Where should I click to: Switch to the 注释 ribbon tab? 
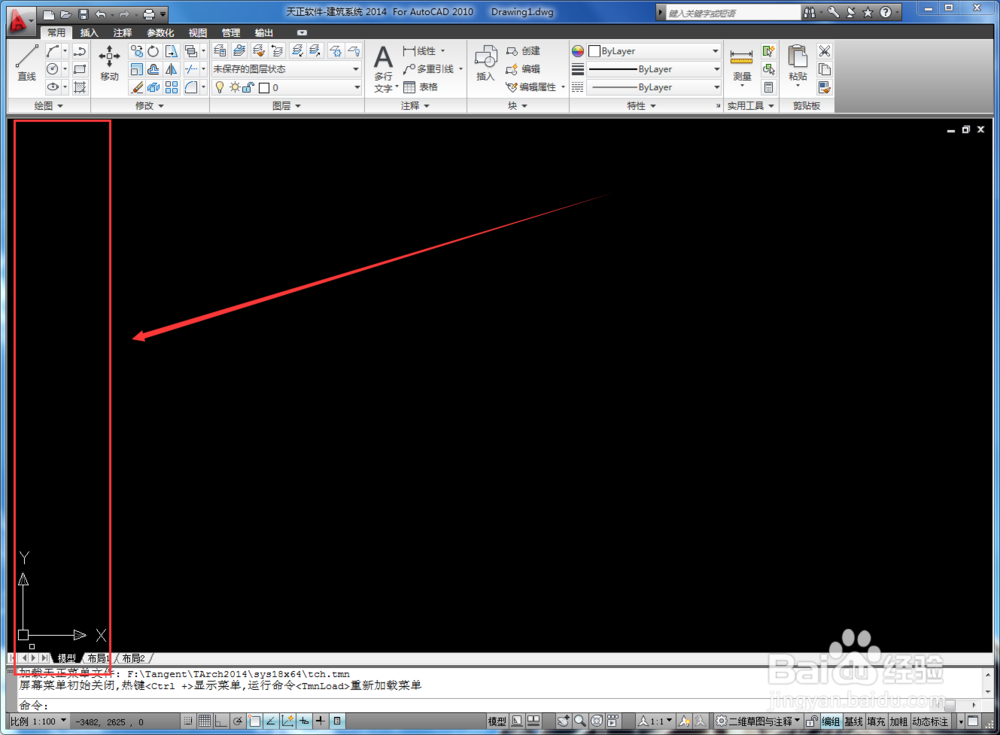(x=122, y=33)
